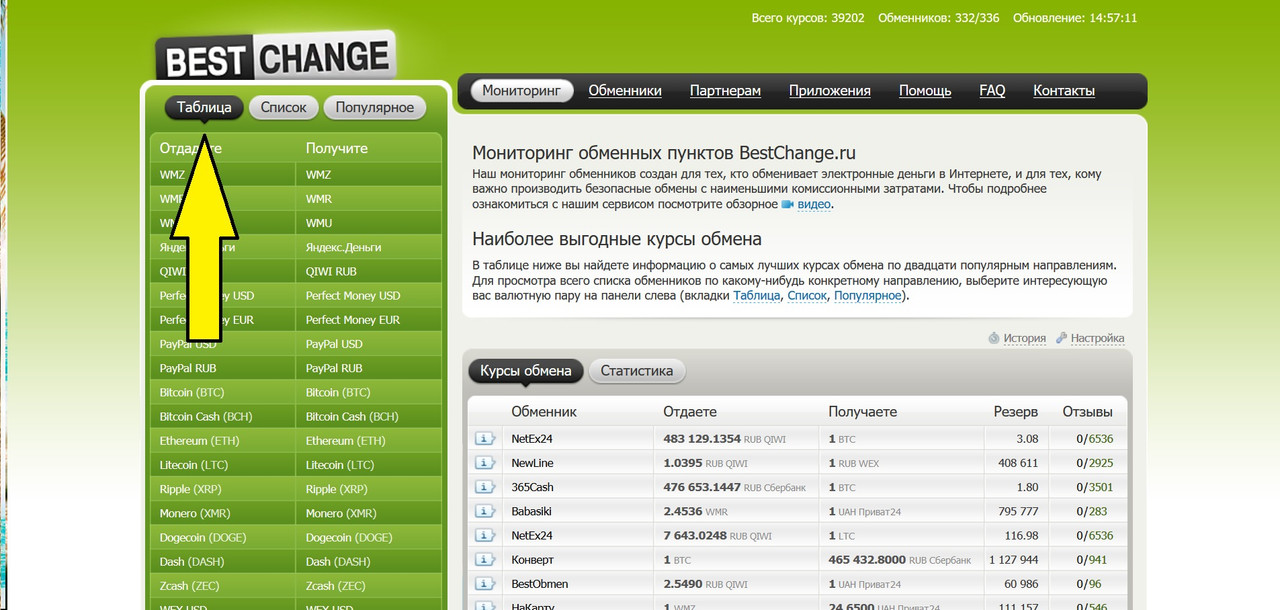Open the Контакты menu item
This screenshot has height=610, width=1280.
click(1064, 90)
